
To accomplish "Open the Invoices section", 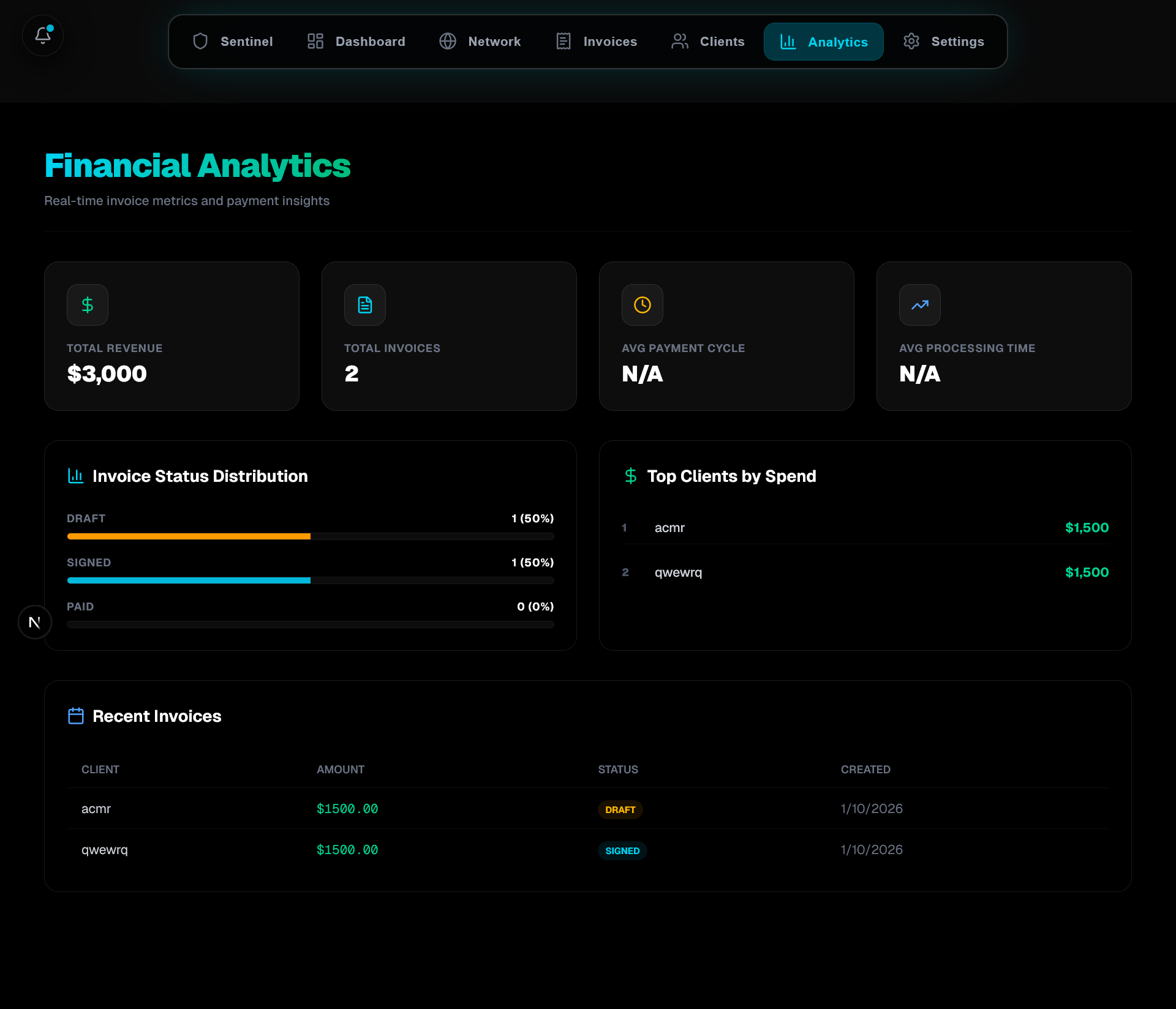I will pos(597,42).
